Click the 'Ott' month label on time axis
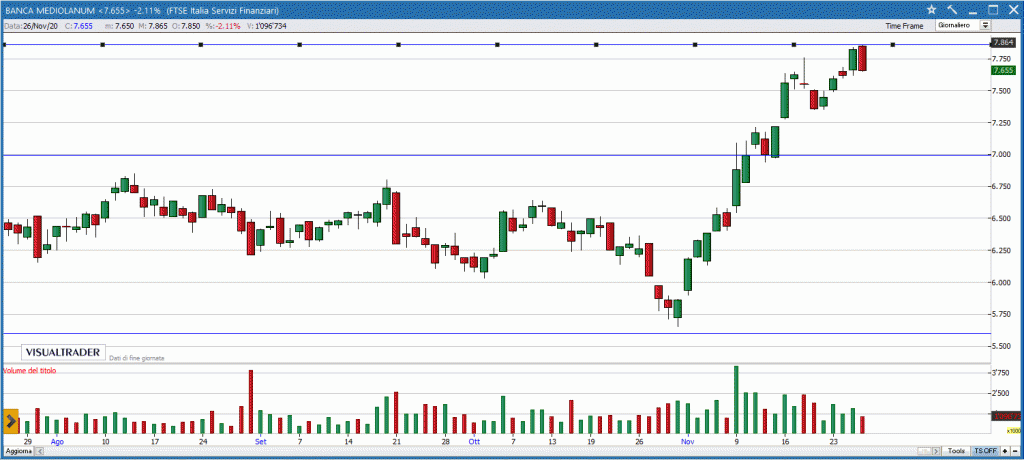 473,442
